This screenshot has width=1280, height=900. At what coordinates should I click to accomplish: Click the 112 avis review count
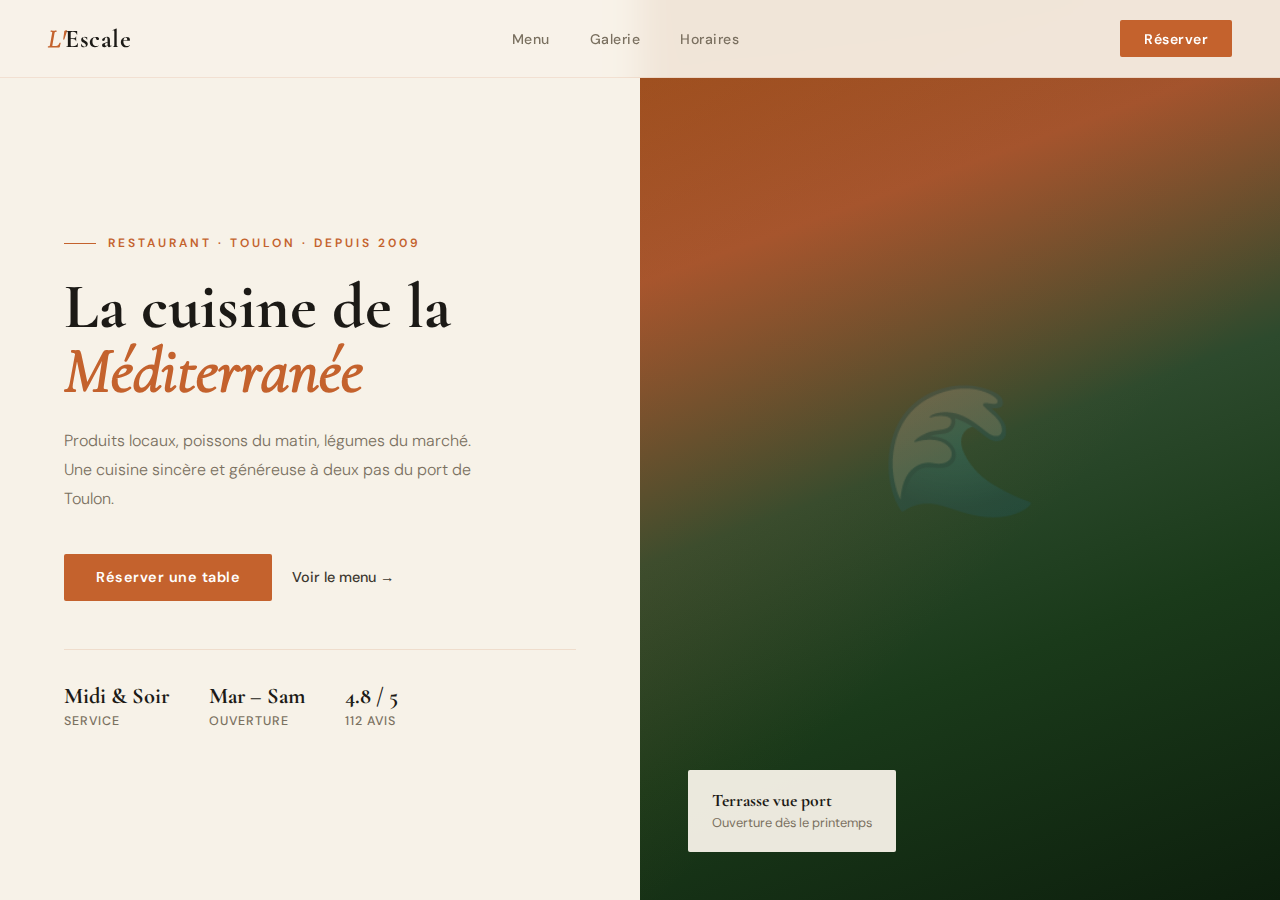point(370,721)
